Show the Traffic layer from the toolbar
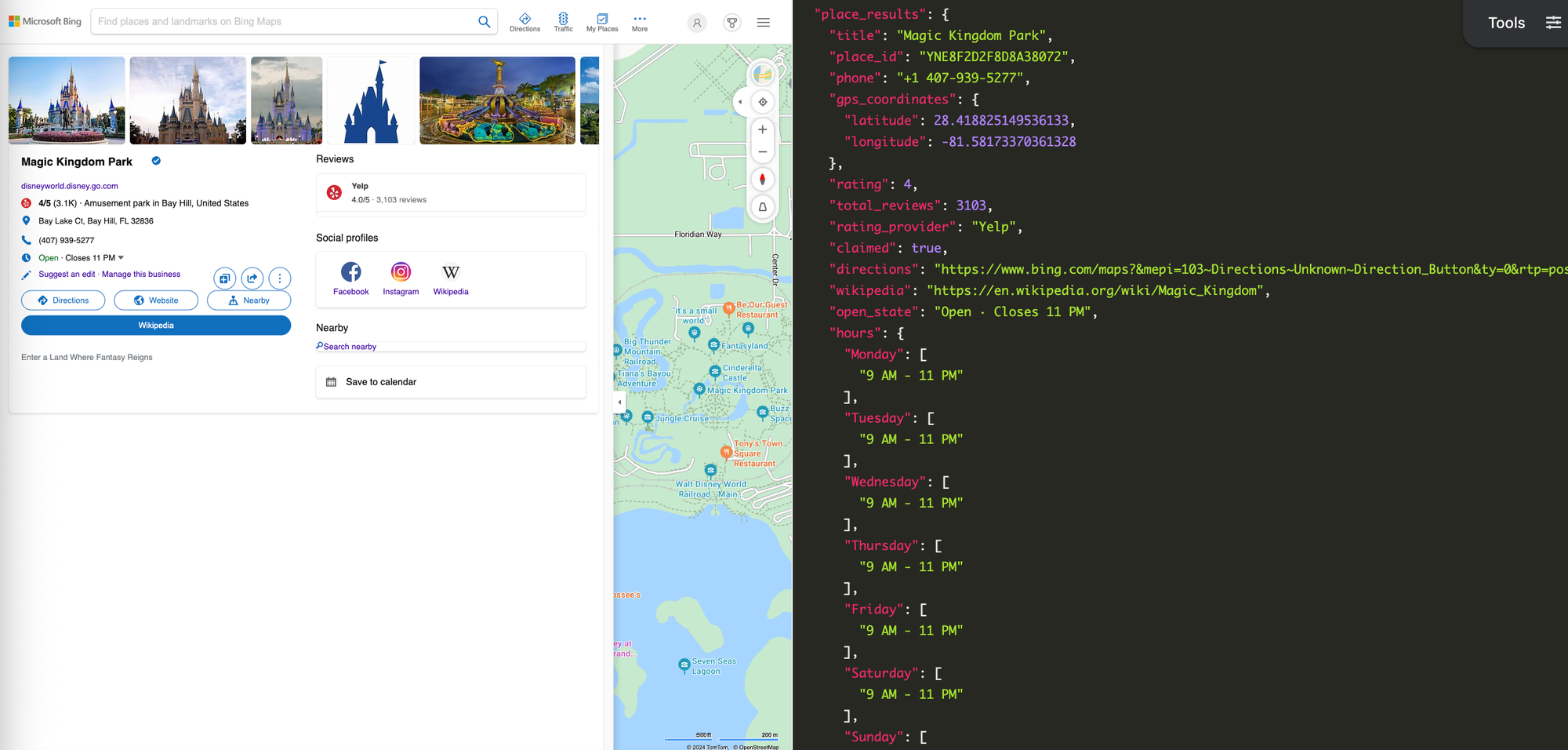1568x750 pixels. click(x=563, y=22)
